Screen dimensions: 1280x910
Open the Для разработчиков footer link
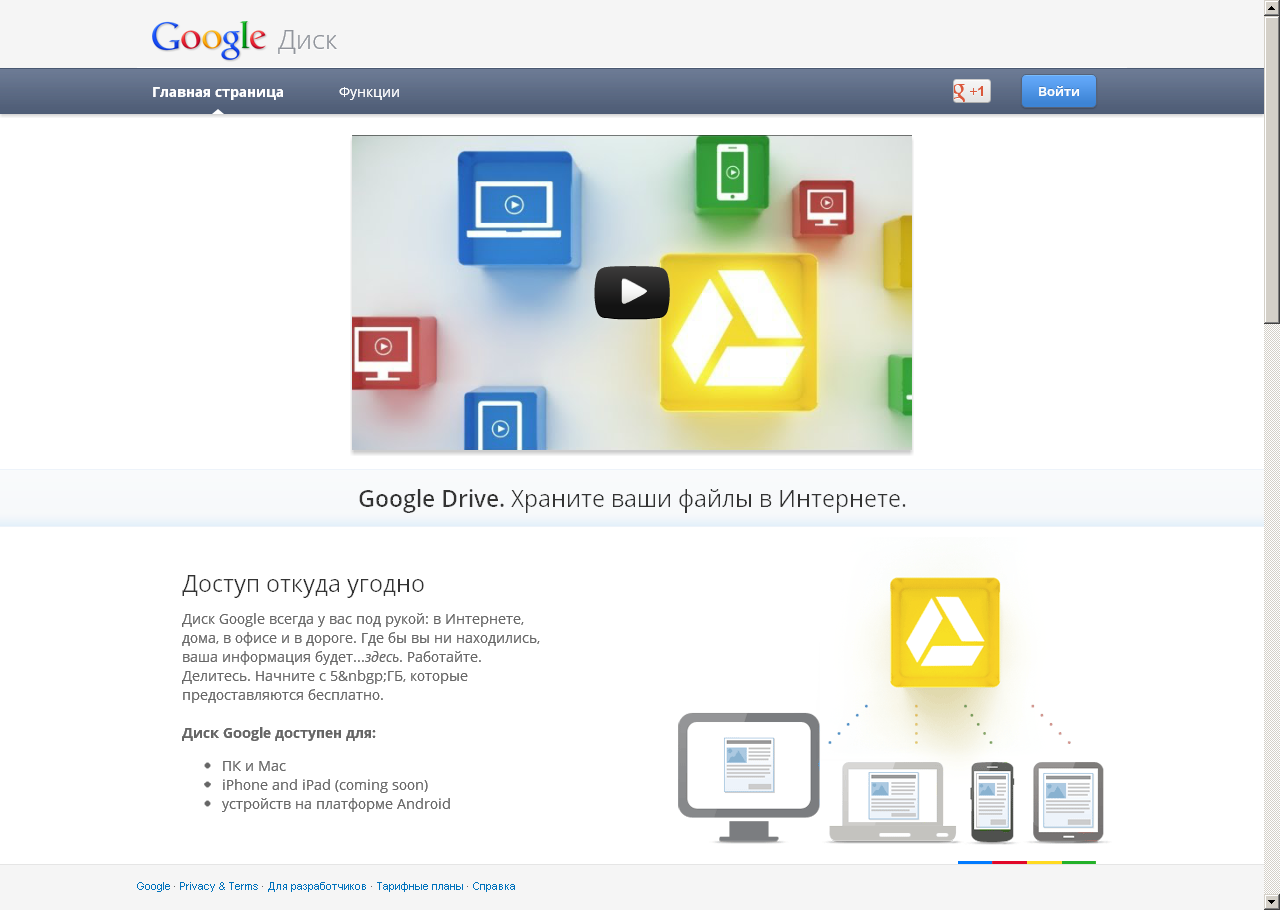coord(317,887)
